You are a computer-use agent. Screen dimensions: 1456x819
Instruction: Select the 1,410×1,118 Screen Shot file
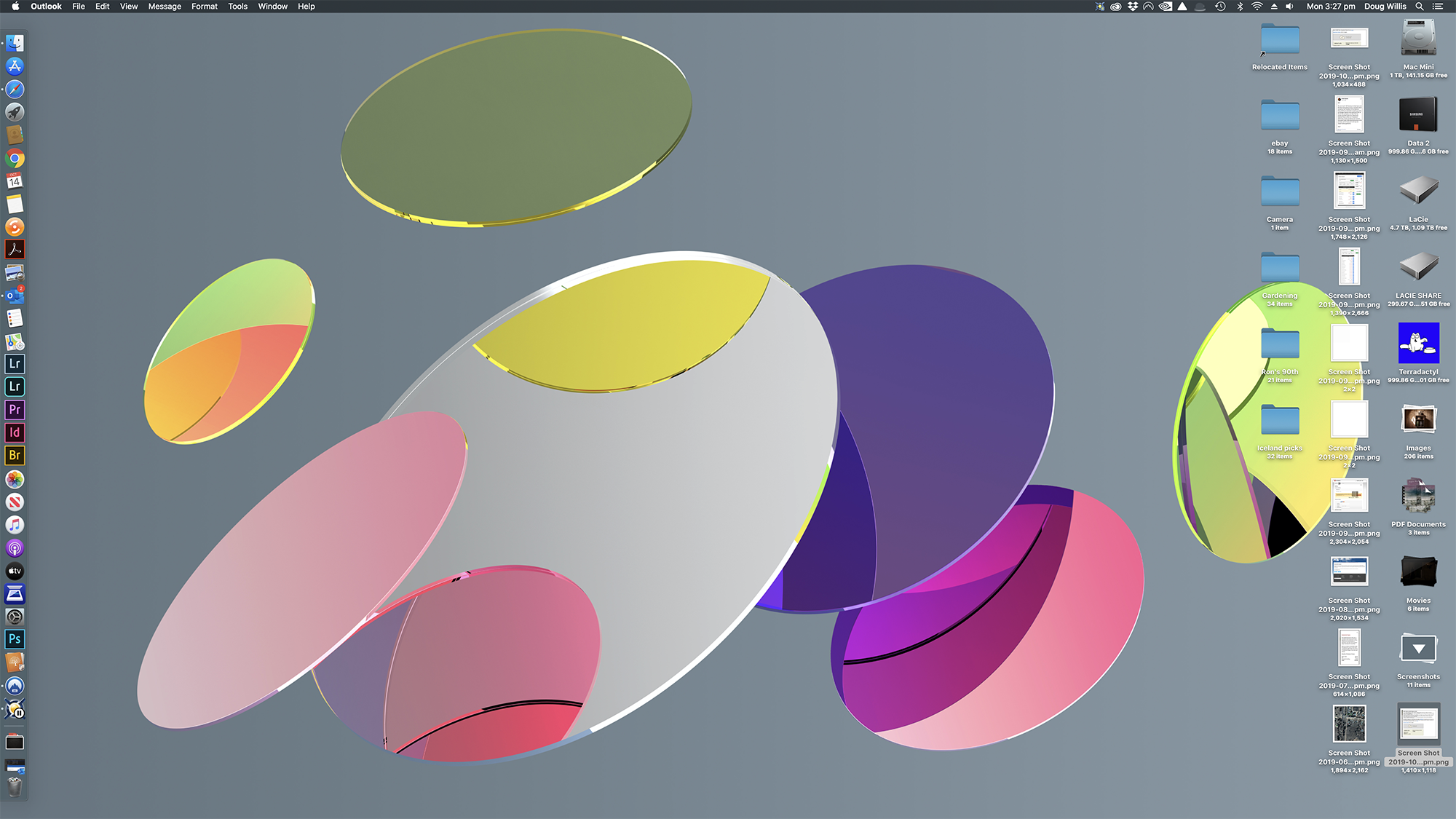coord(1418,724)
